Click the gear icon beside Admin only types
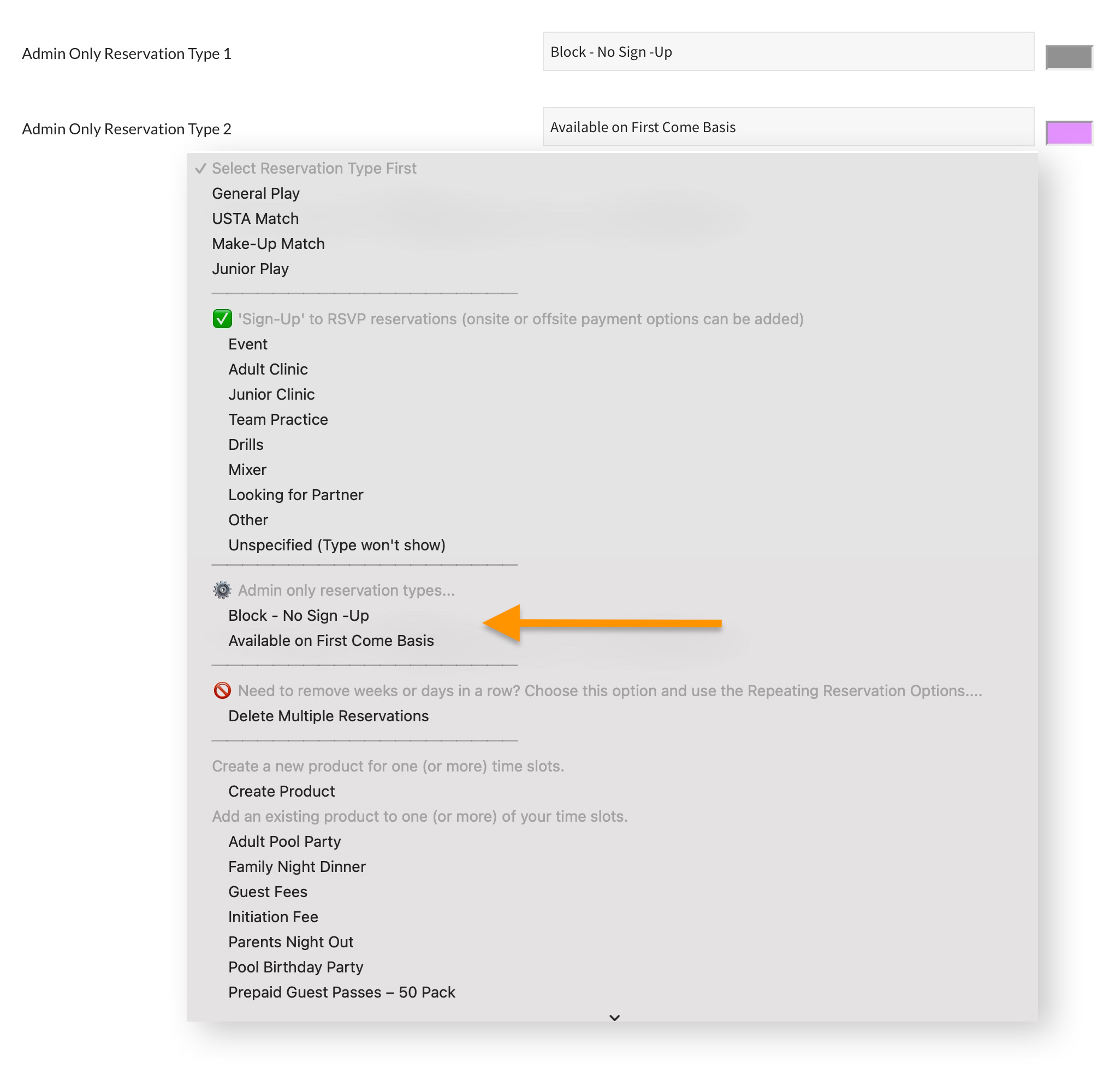1115x1092 pixels. coord(222,590)
